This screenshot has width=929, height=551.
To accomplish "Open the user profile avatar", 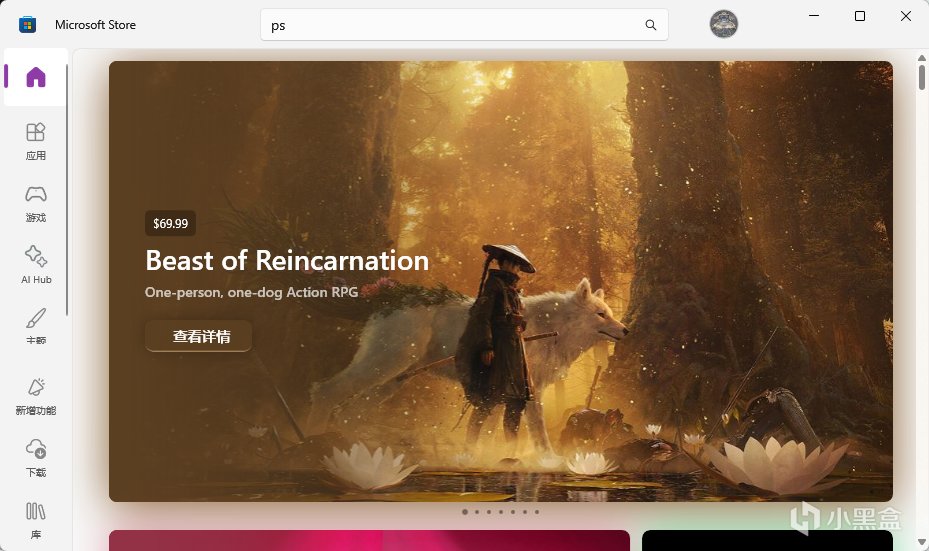I will [x=723, y=24].
